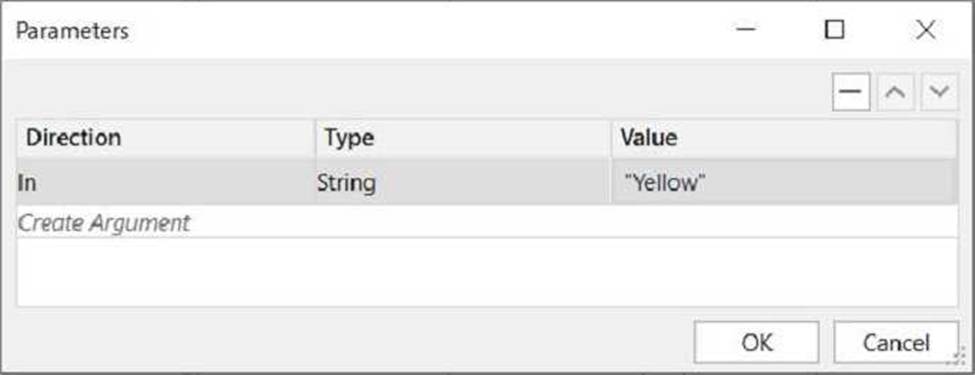Screen dimensions: 975x375
Task: Minimize the Parameters window
Action: [746, 29]
